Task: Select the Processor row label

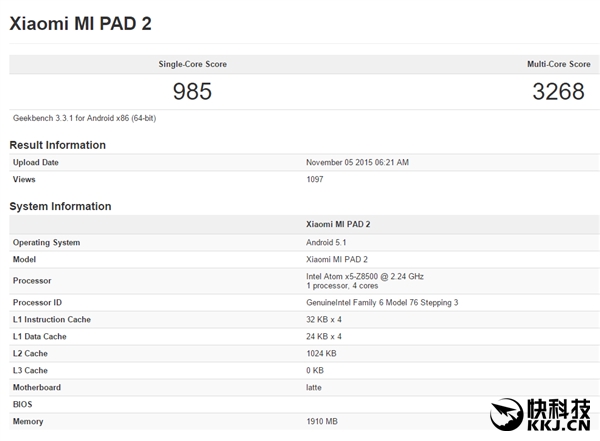Action: tap(32, 281)
